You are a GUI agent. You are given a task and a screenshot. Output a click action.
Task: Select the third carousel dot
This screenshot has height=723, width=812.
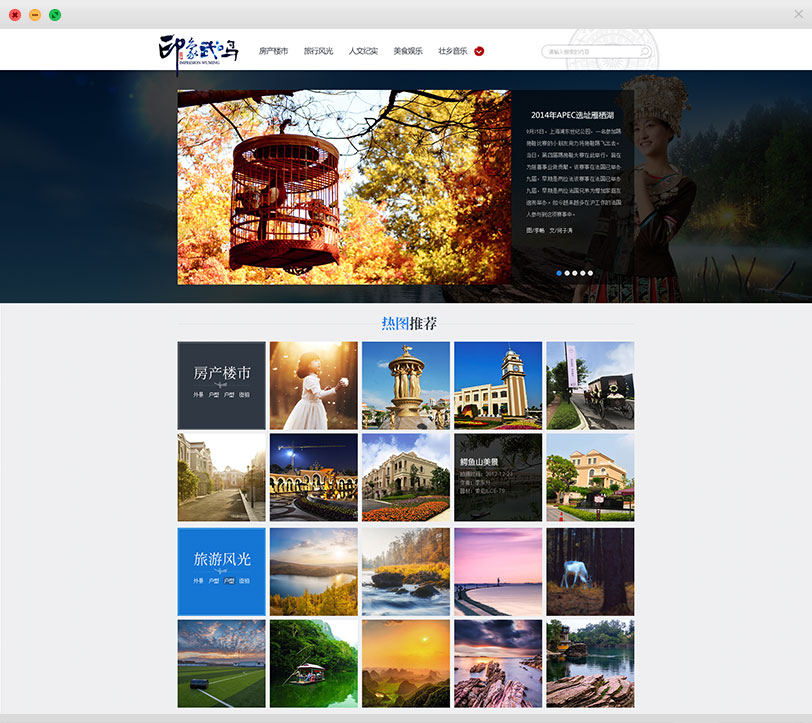(x=575, y=273)
